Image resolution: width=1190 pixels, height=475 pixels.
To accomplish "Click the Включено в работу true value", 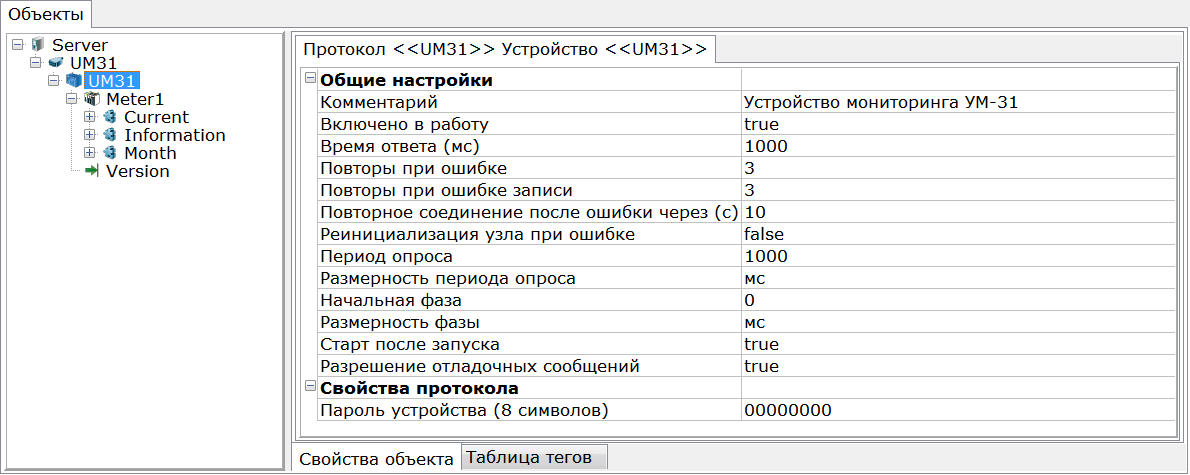I will 958,124.
